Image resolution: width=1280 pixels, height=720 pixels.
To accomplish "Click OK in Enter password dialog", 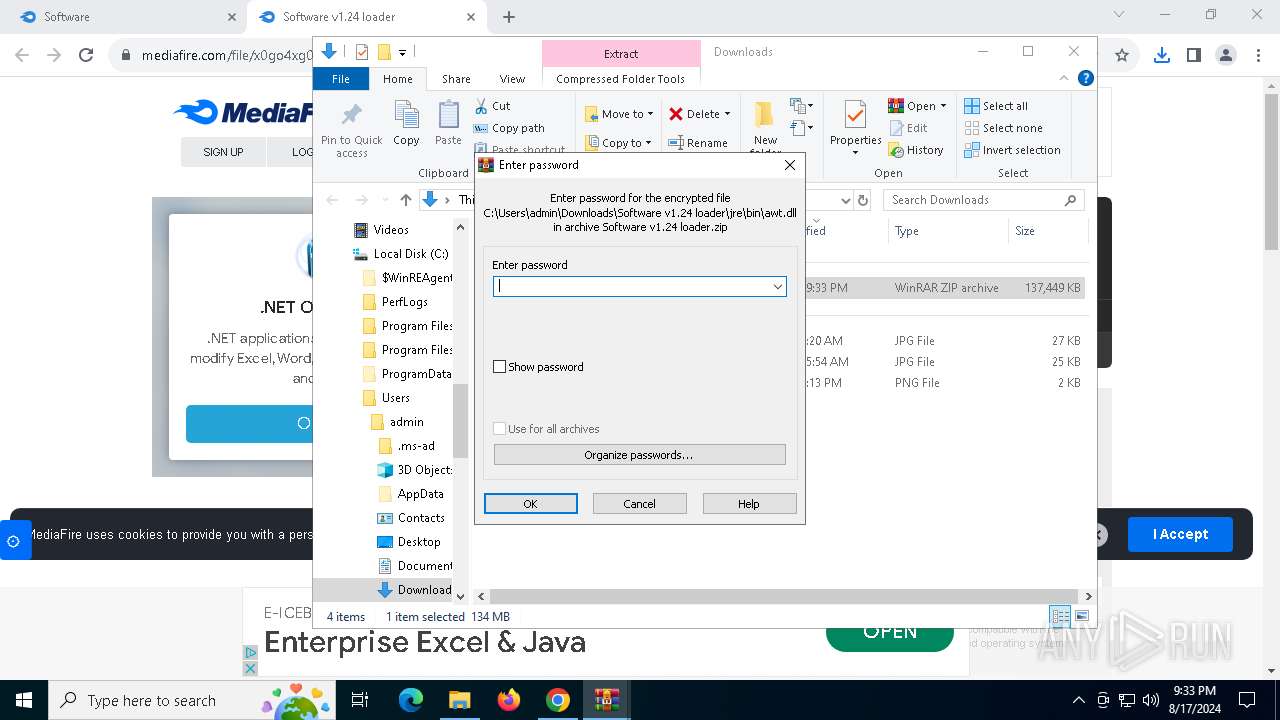I will click(531, 504).
